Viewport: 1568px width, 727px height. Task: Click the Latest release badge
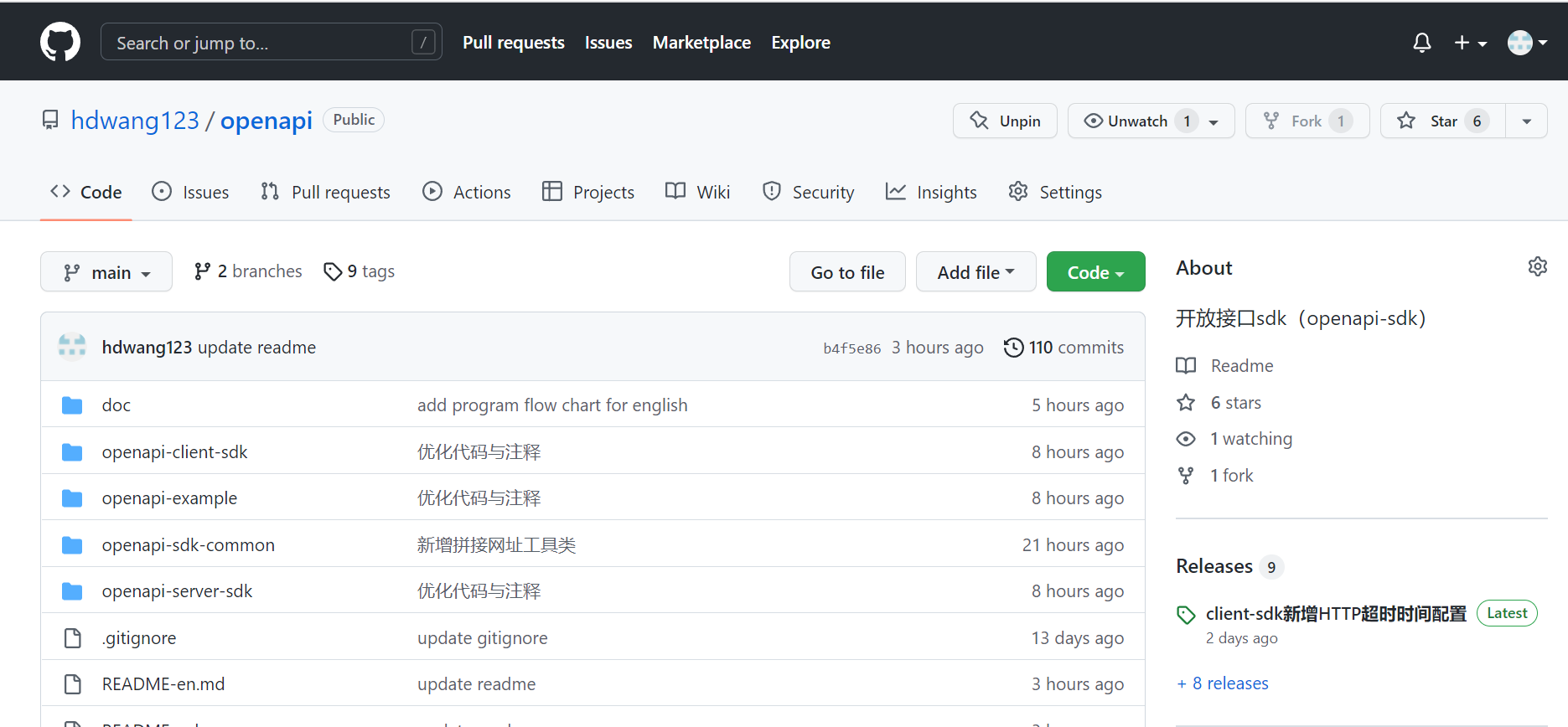click(x=1506, y=613)
